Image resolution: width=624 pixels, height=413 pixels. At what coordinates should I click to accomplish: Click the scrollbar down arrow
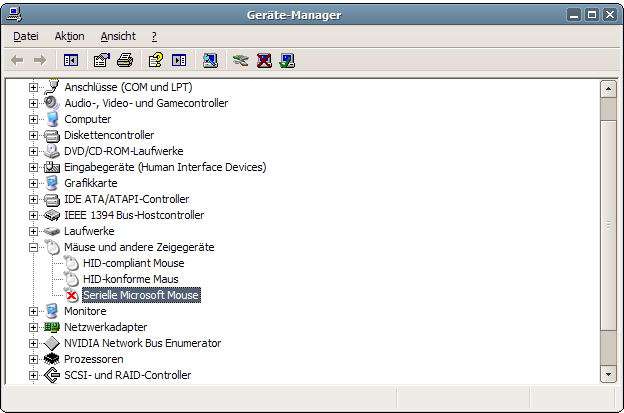(608, 374)
